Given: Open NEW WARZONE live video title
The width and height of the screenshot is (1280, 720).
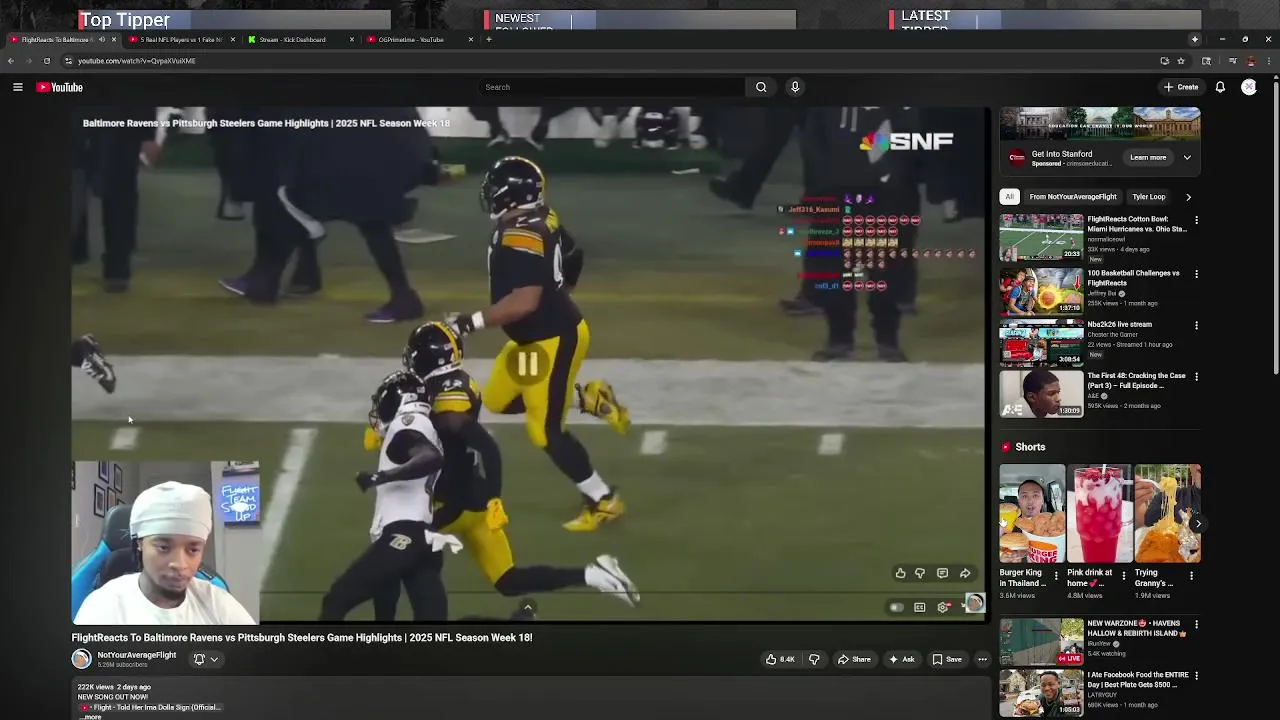Looking at the screenshot, I should 1137,628.
